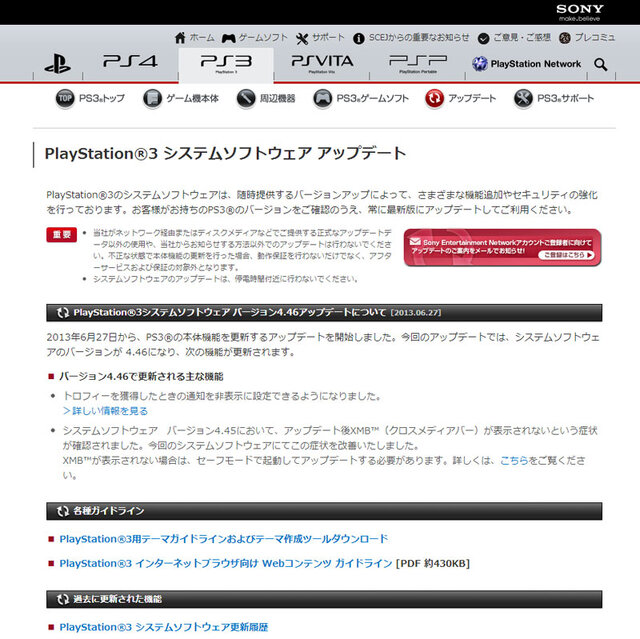Open the PlayStation Network tab

tap(527, 64)
